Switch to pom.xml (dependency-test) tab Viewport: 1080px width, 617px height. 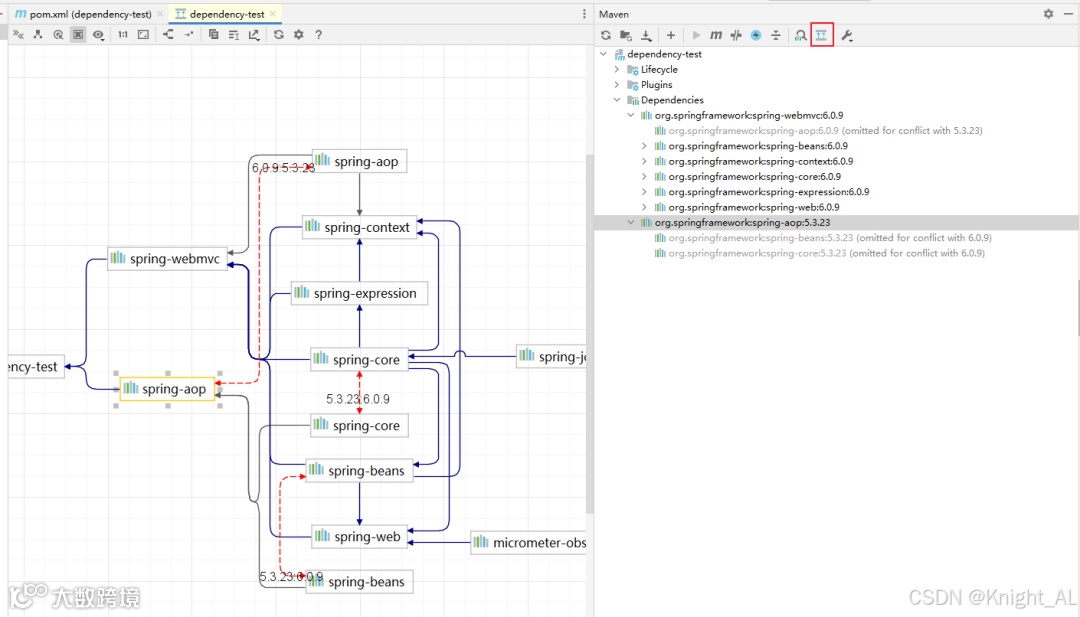tap(85, 14)
